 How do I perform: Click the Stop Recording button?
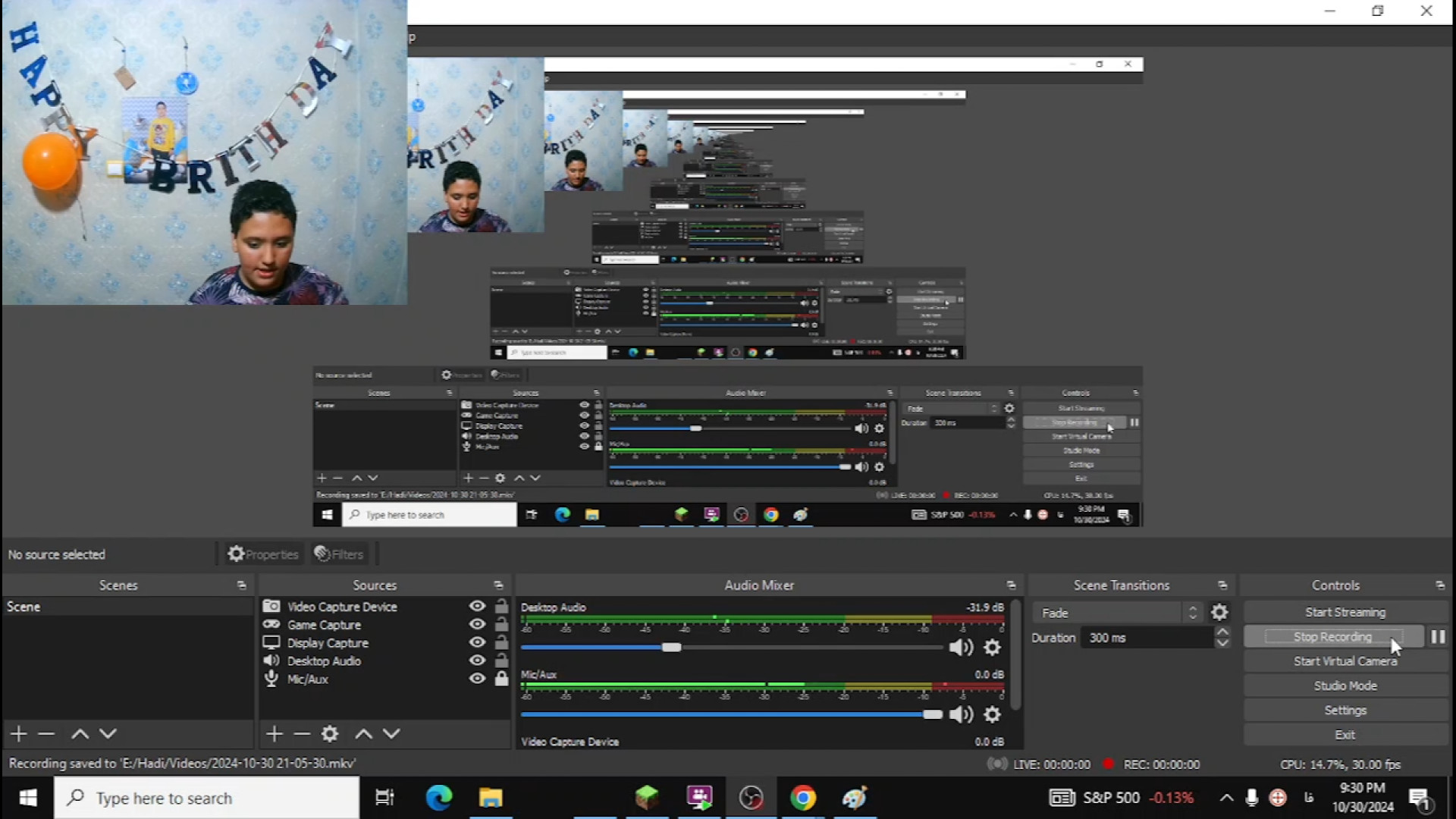click(x=1332, y=637)
